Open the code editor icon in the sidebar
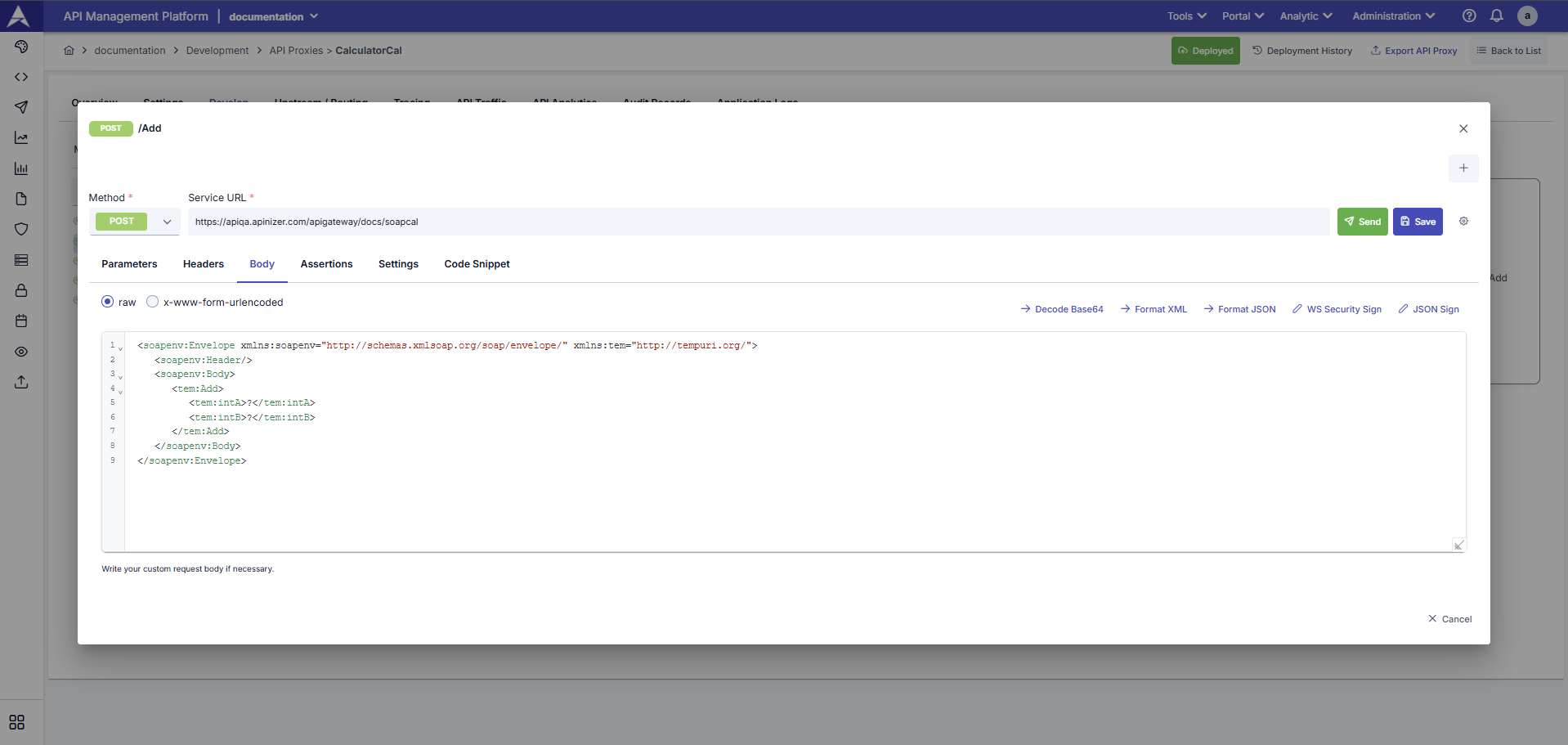 21,76
